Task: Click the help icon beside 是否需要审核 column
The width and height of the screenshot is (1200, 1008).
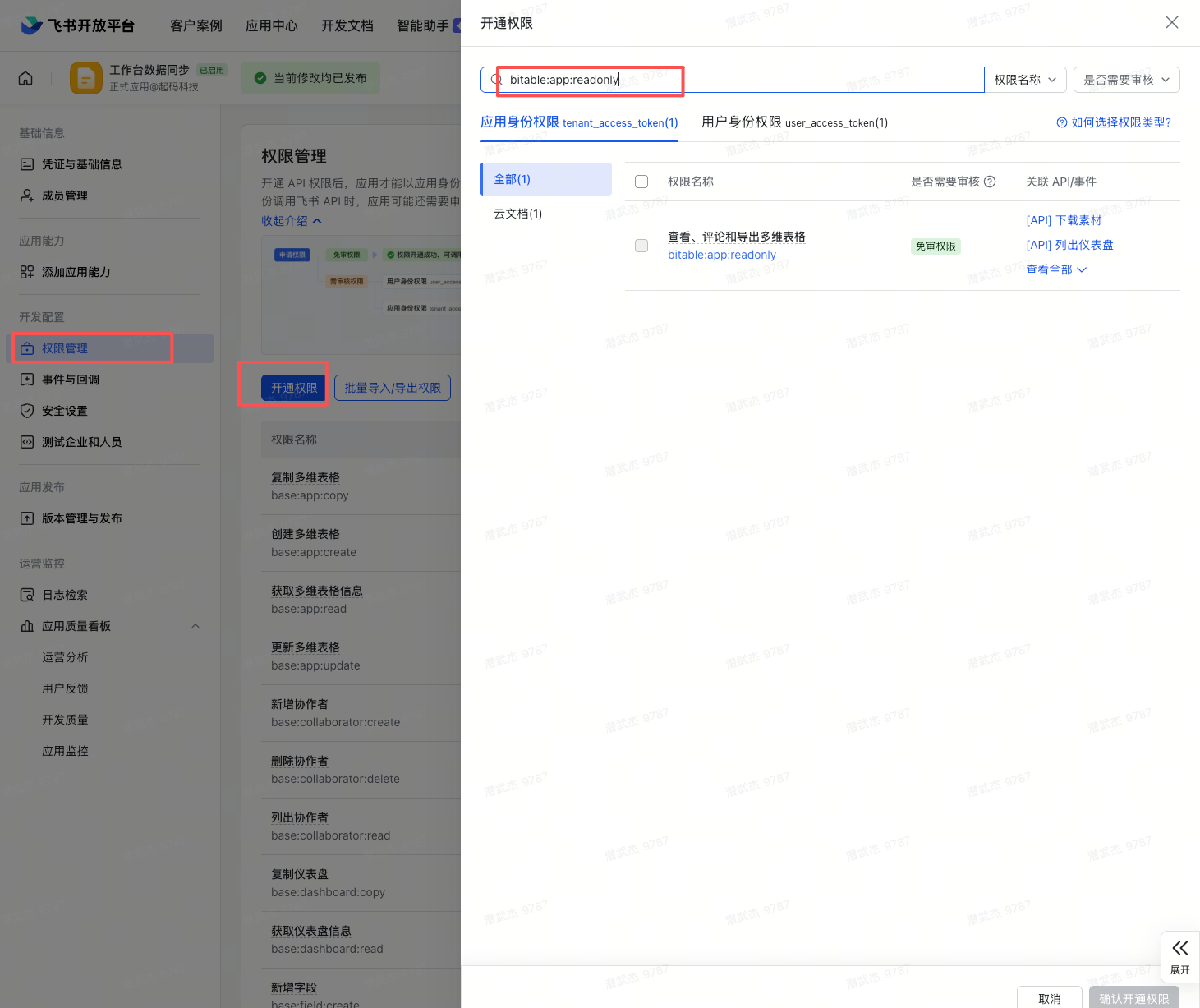Action: click(990, 182)
